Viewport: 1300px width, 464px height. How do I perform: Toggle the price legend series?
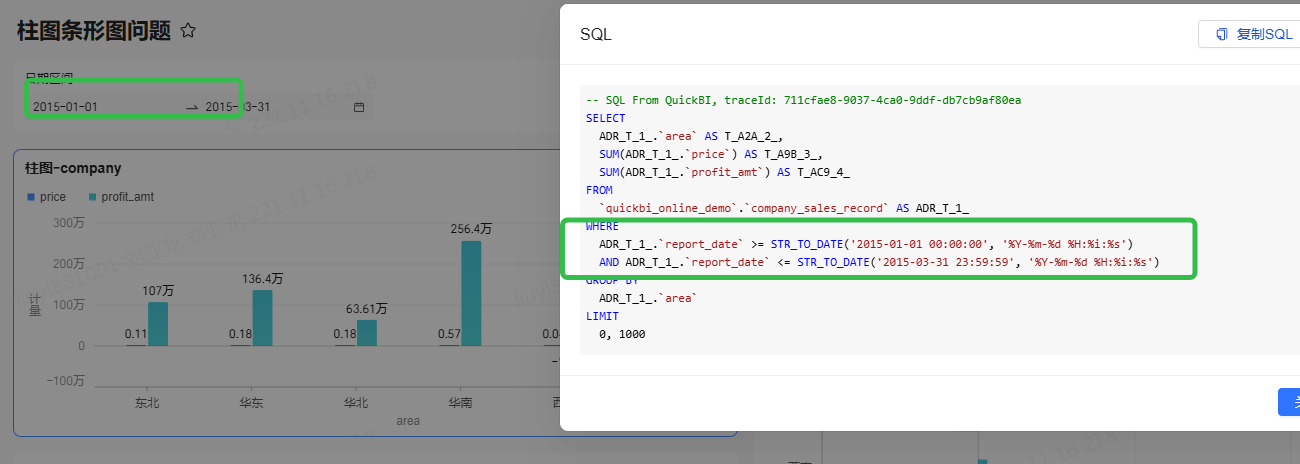[x=52, y=197]
